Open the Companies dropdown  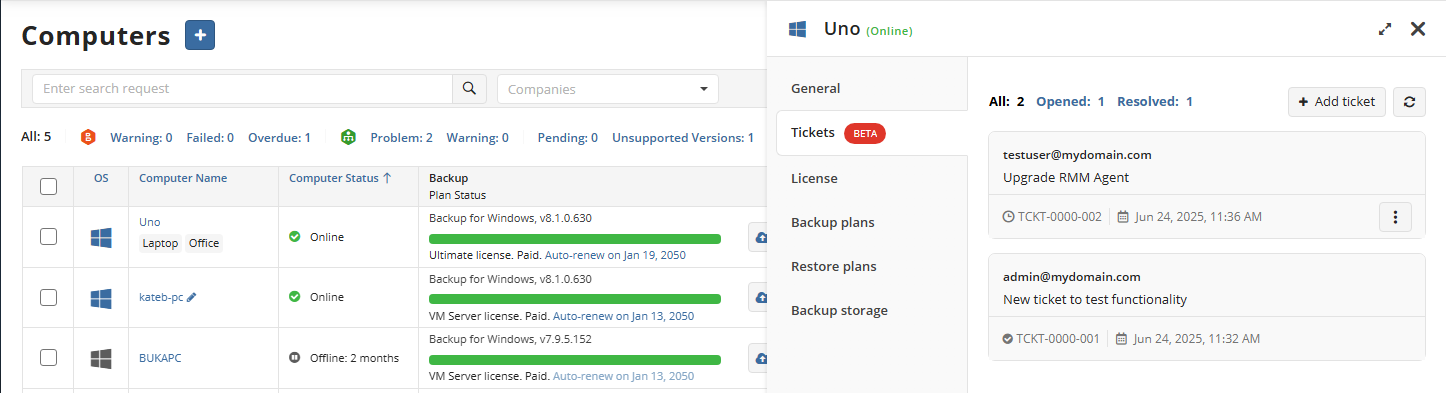pyautogui.click(x=608, y=89)
